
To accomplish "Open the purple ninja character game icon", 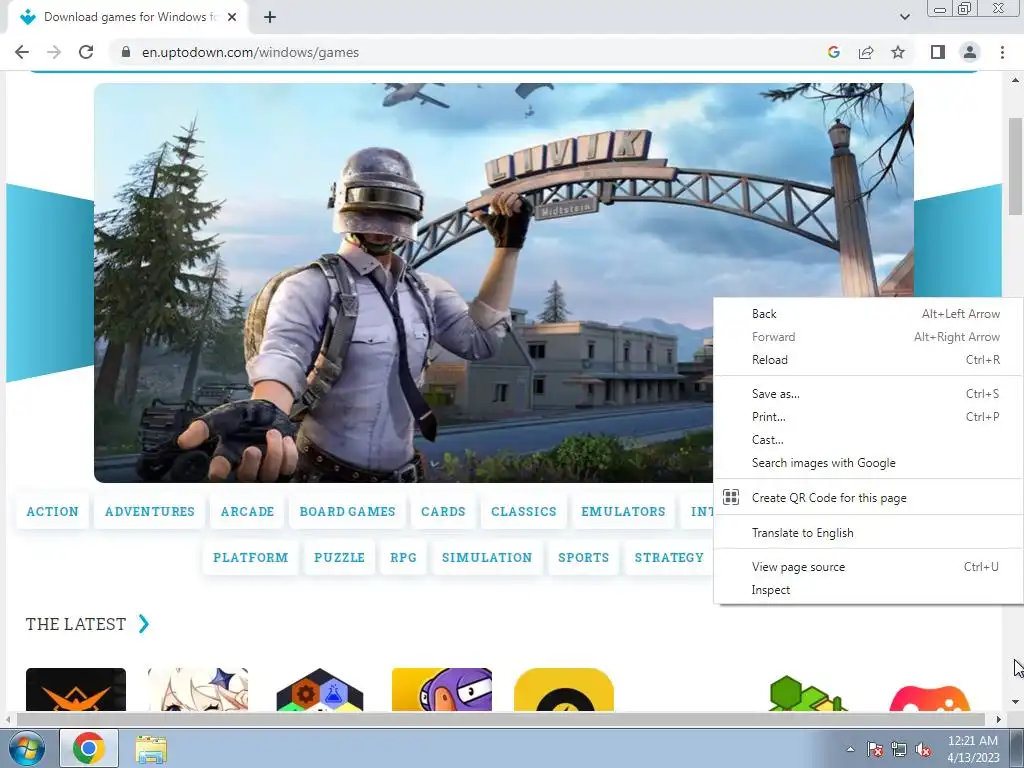I will 442,689.
